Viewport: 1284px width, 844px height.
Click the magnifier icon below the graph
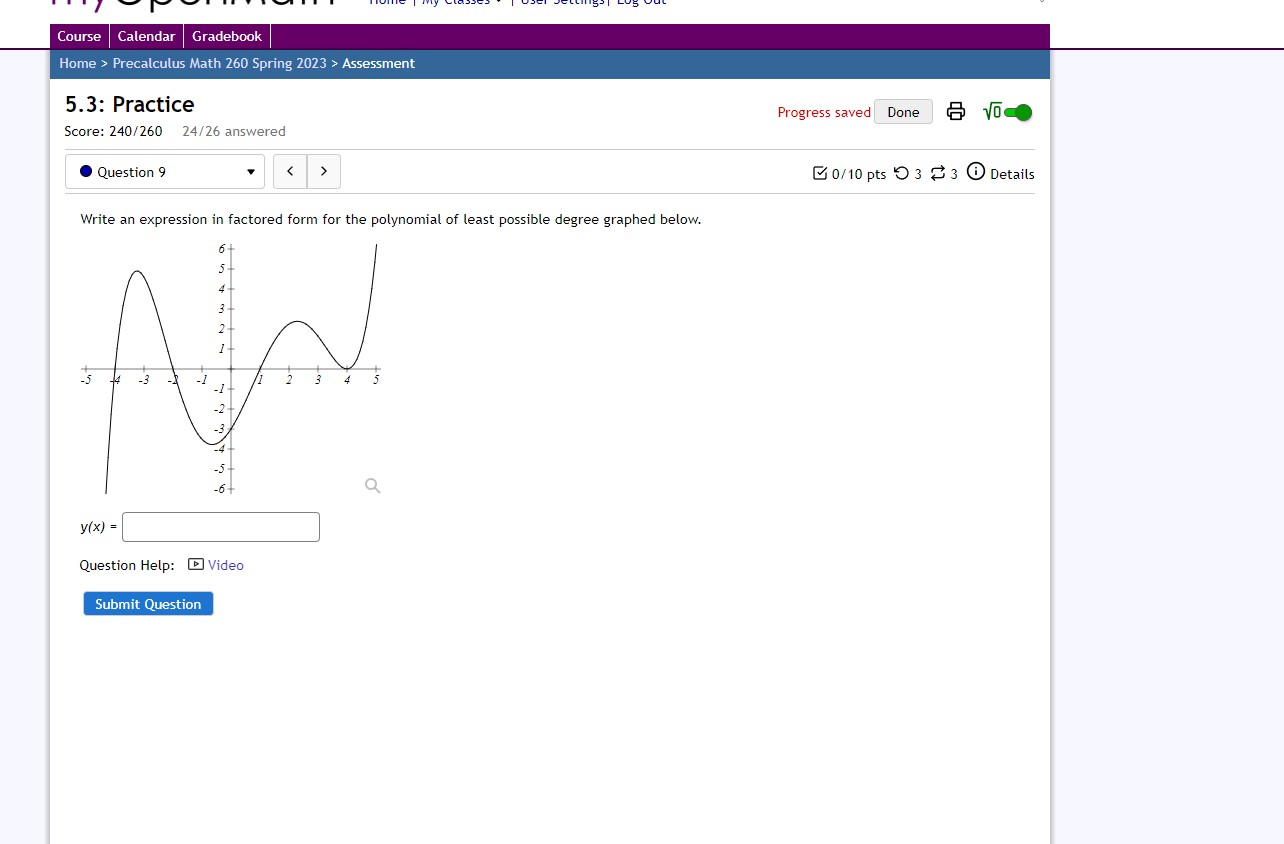click(x=372, y=486)
